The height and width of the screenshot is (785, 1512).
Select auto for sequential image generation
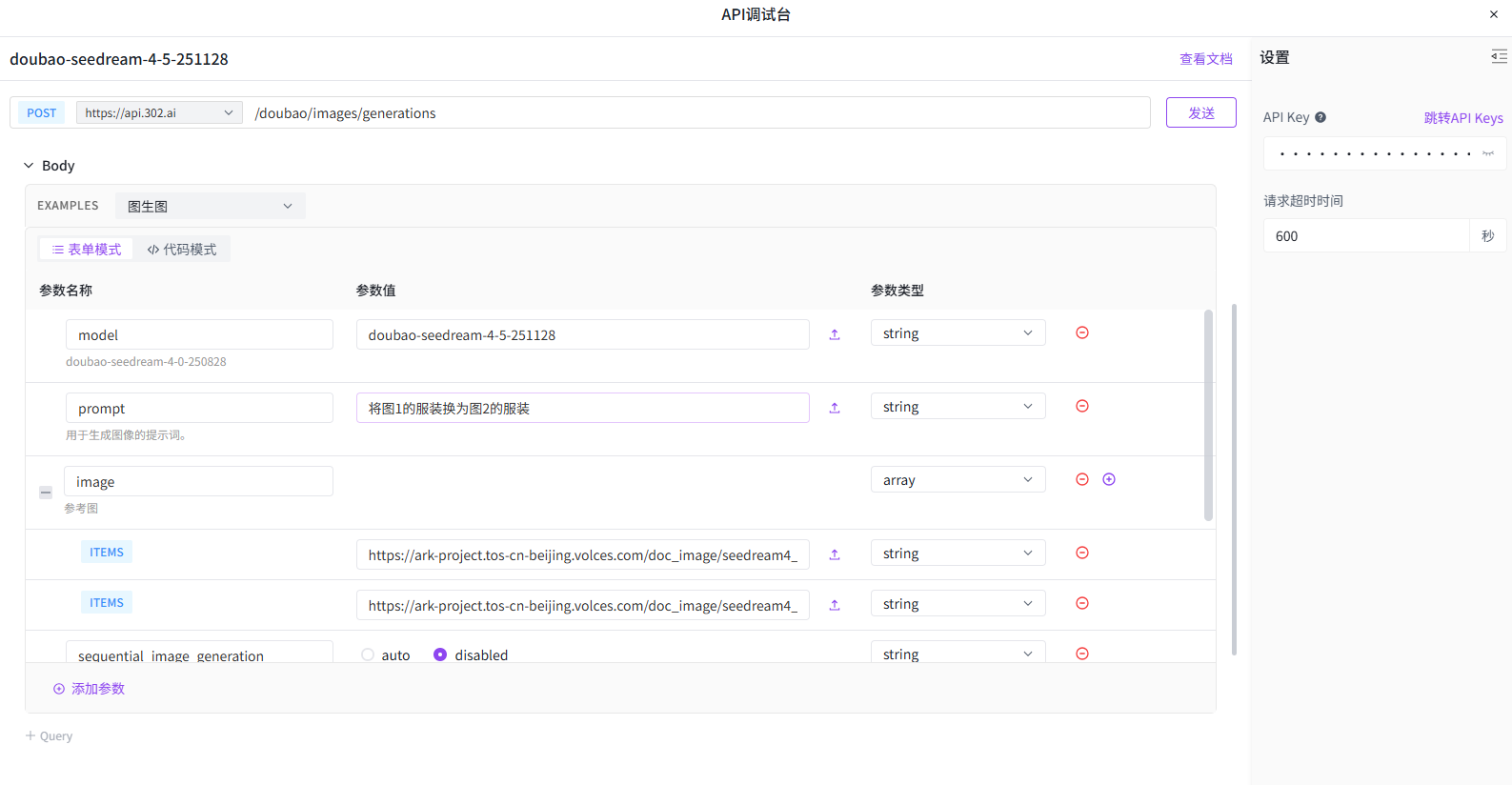(368, 654)
